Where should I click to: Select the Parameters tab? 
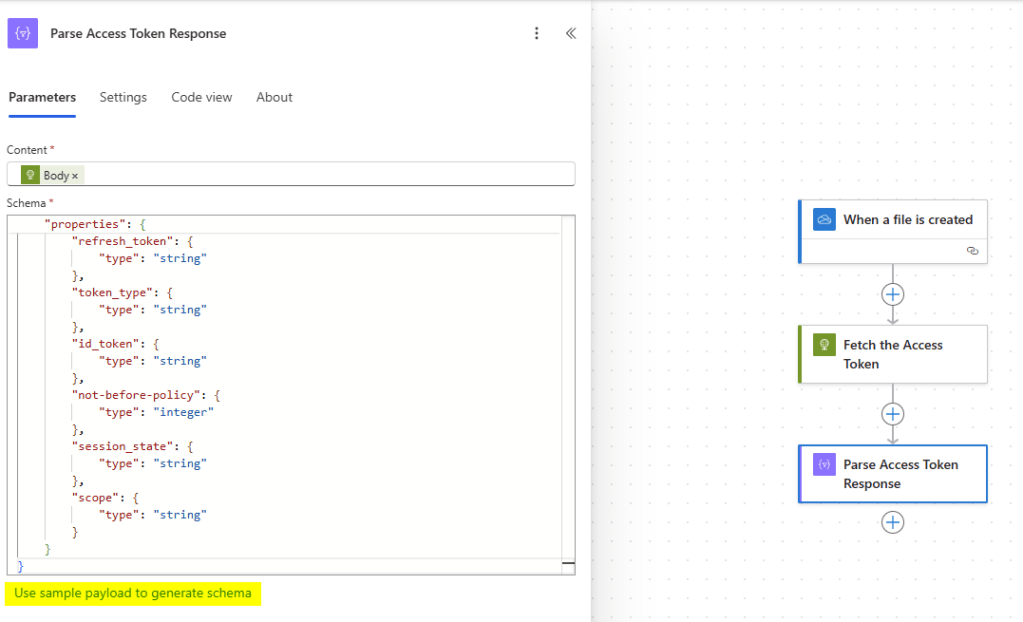(x=42, y=97)
